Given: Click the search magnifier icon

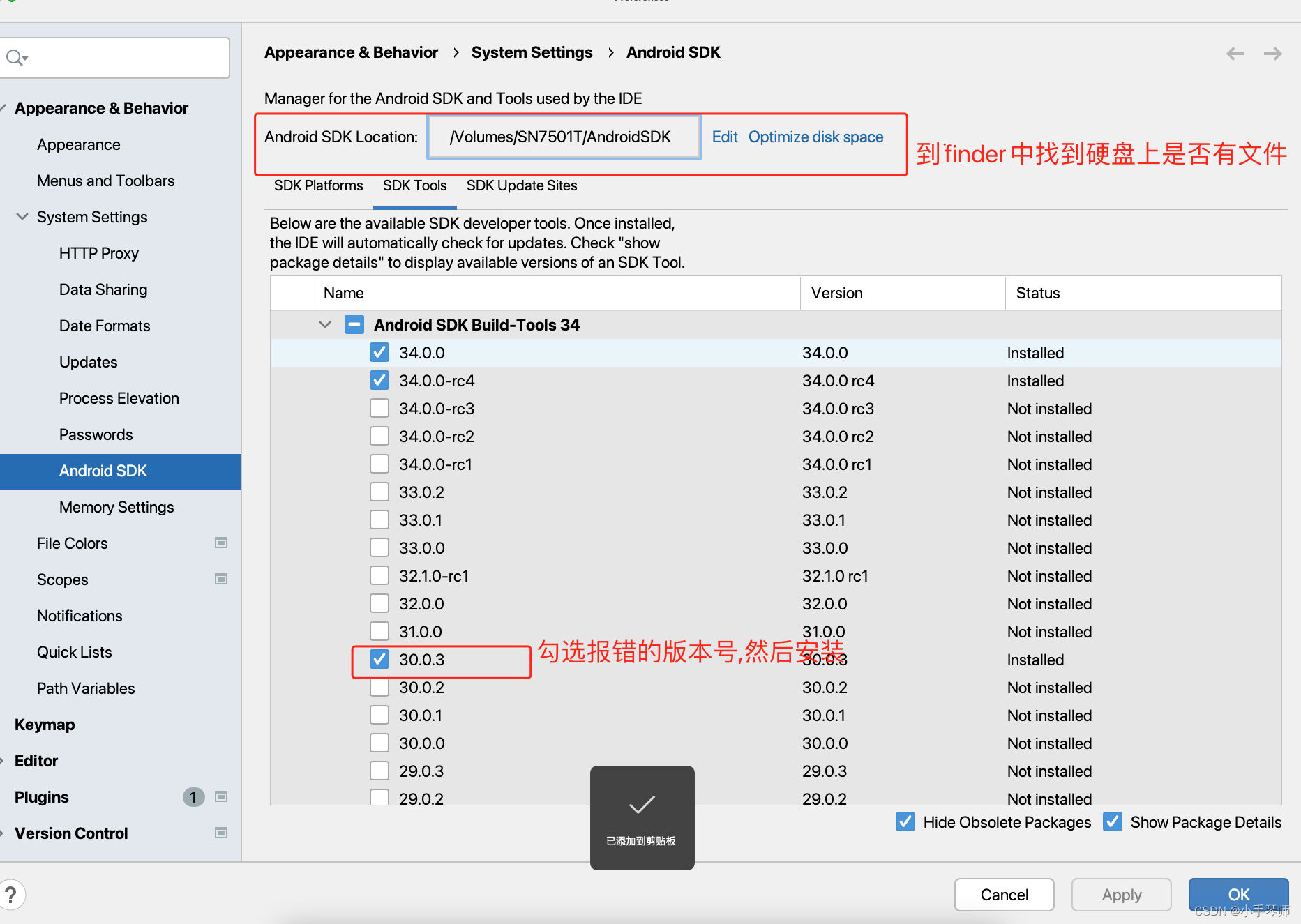Looking at the screenshot, I should point(16,58).
